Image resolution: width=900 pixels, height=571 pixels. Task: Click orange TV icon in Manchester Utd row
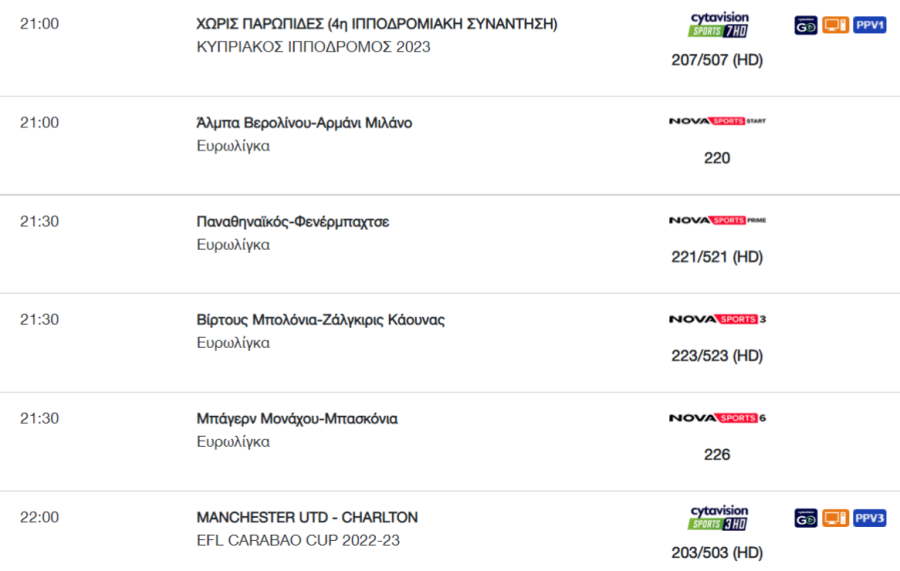[x=835, y=518]
